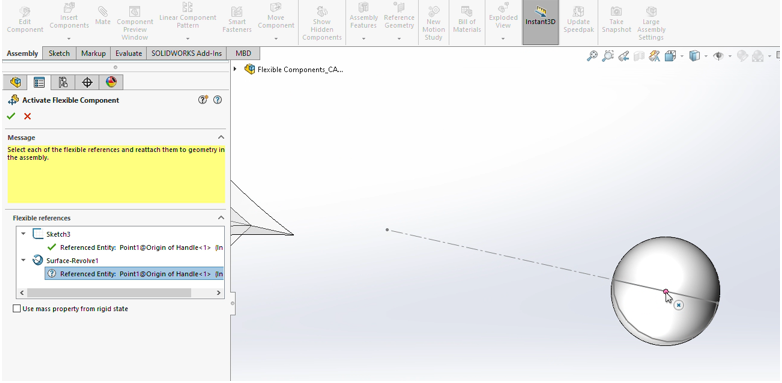Screen dimensions: 782x383
Task: Expand the Flexible Components_CA flyout tree
Action: click(235, 69)
